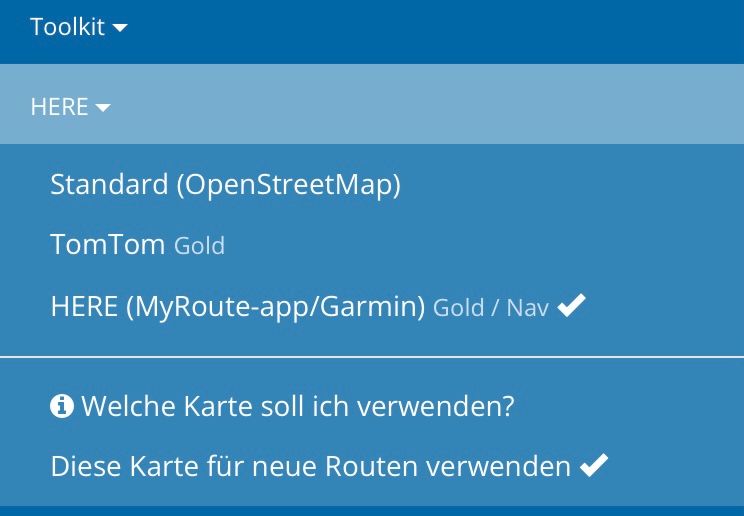Click the info icon beside Welche Karte

coord(62,406)
